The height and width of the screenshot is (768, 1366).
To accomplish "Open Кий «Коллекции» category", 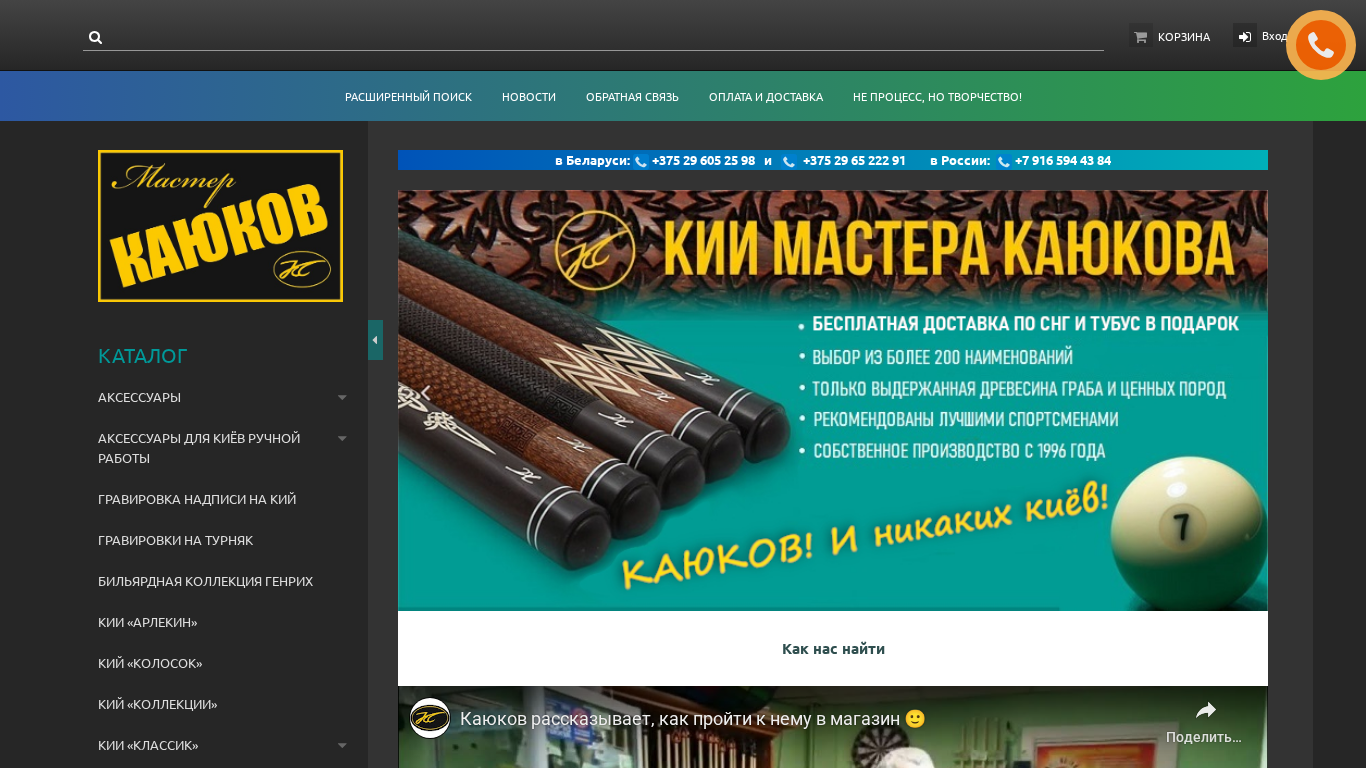I will [158, 704].
